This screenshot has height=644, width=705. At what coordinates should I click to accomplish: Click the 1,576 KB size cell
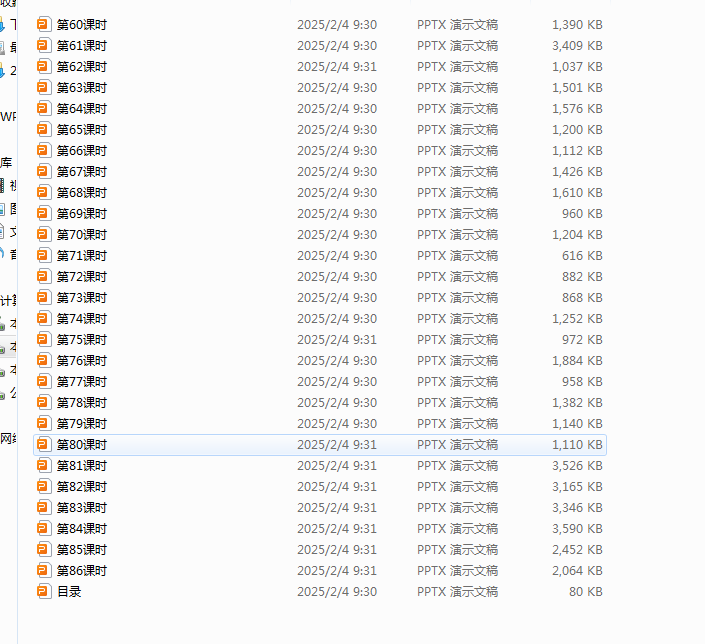pyautogui.click(x=577, y=108)
